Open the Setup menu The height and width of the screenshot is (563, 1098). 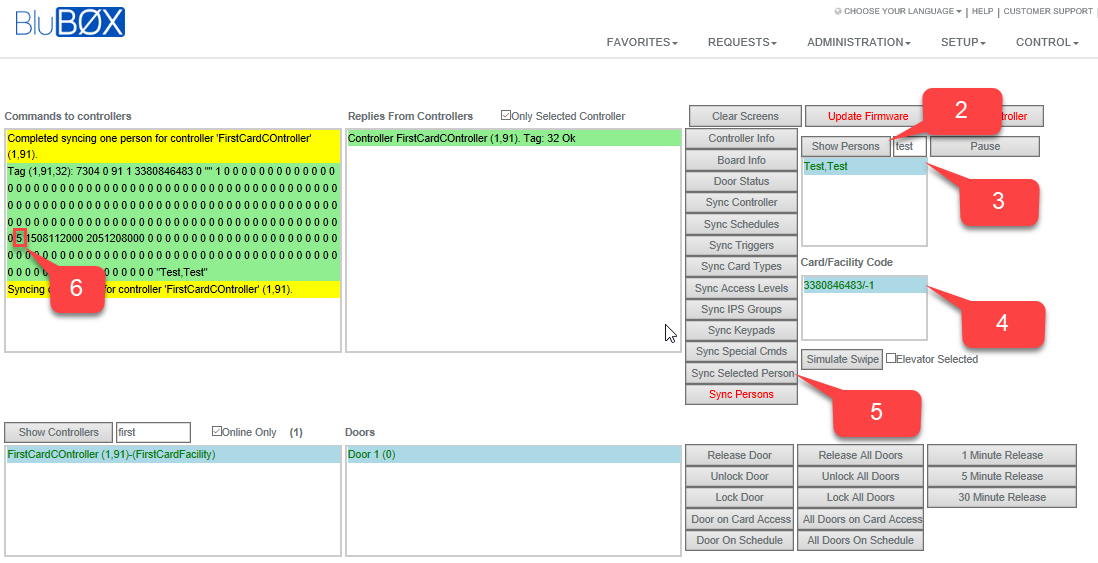tap(963, 43)
